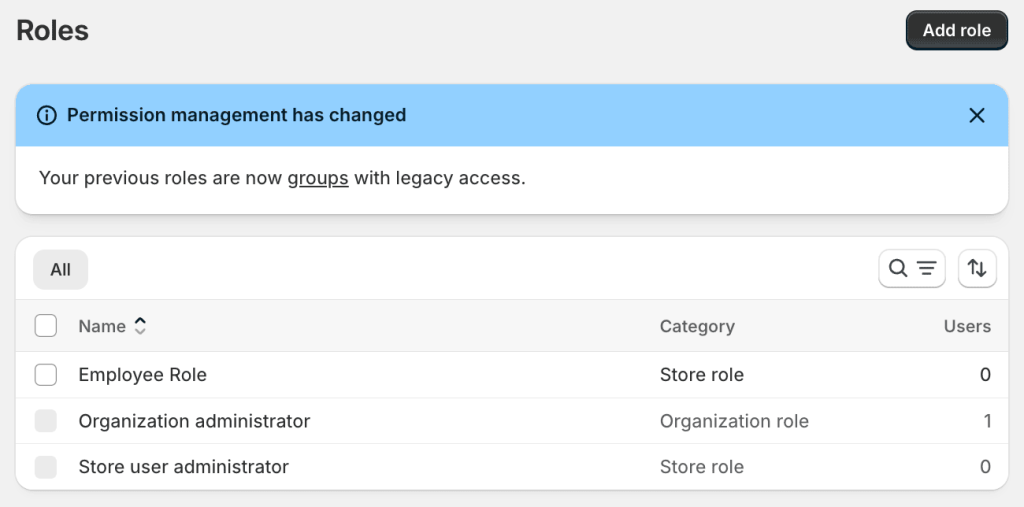Click the info icon in the banner
The height and width of the screenshot is (507, 1024).
[x=46, y=115]
